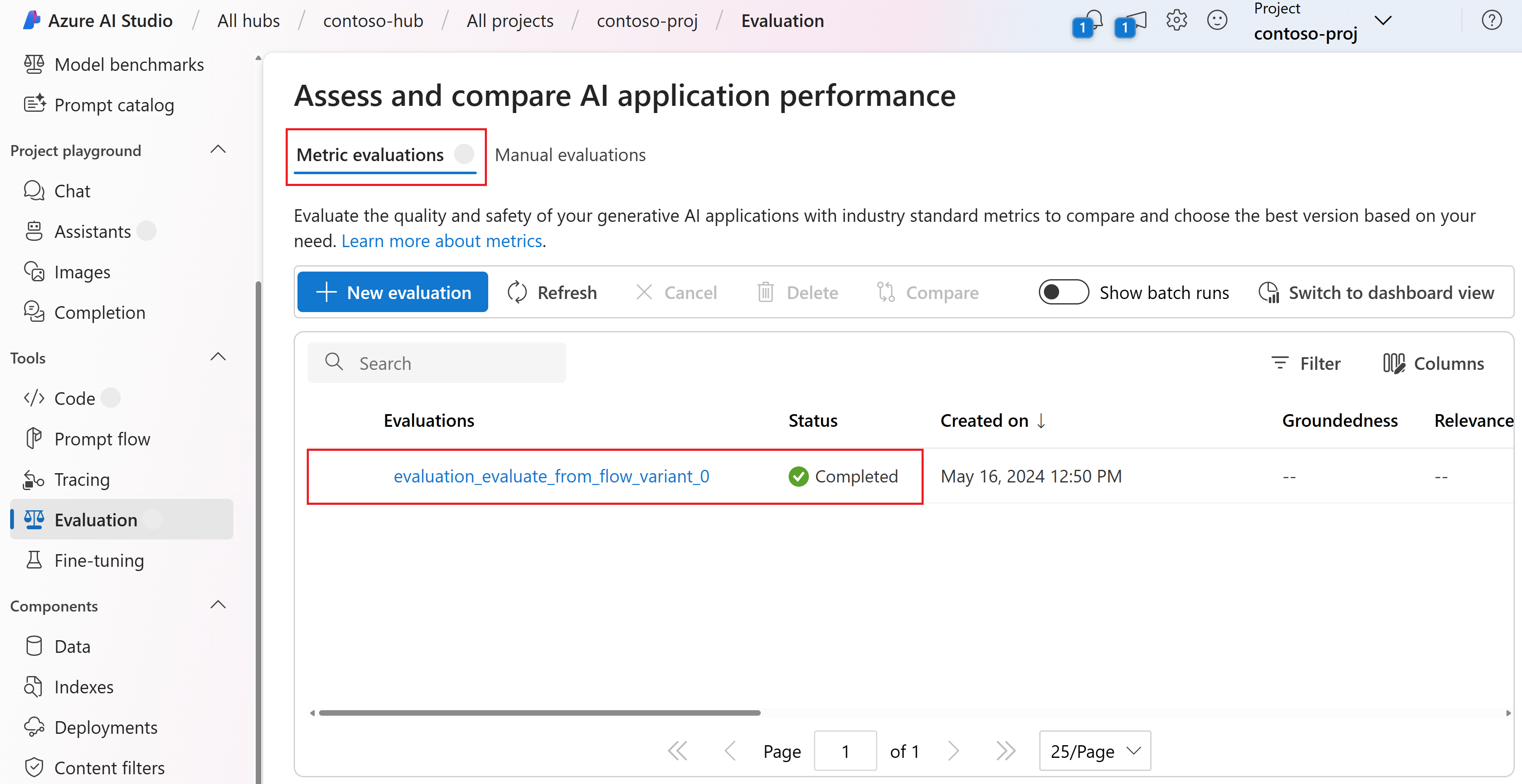Switch to dashboard view
1522x784 pixels.
coord(1376,292)
